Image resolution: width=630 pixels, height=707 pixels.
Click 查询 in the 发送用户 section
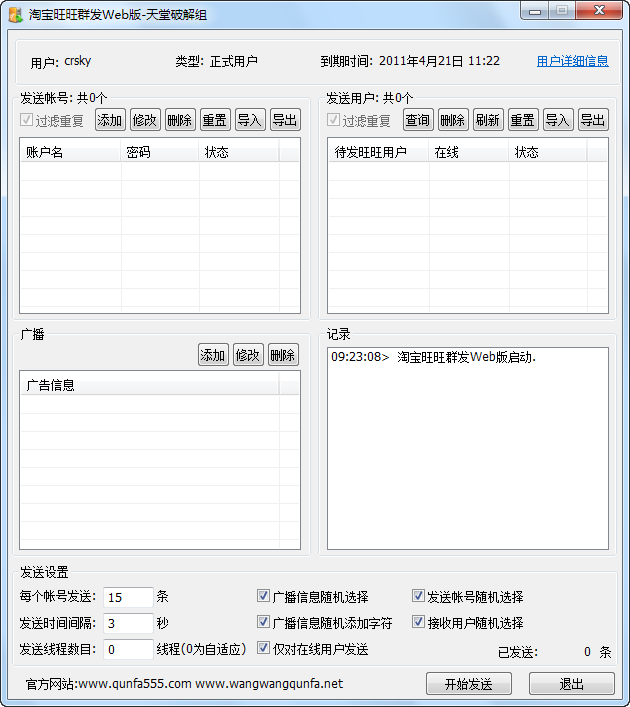point(418,120)
